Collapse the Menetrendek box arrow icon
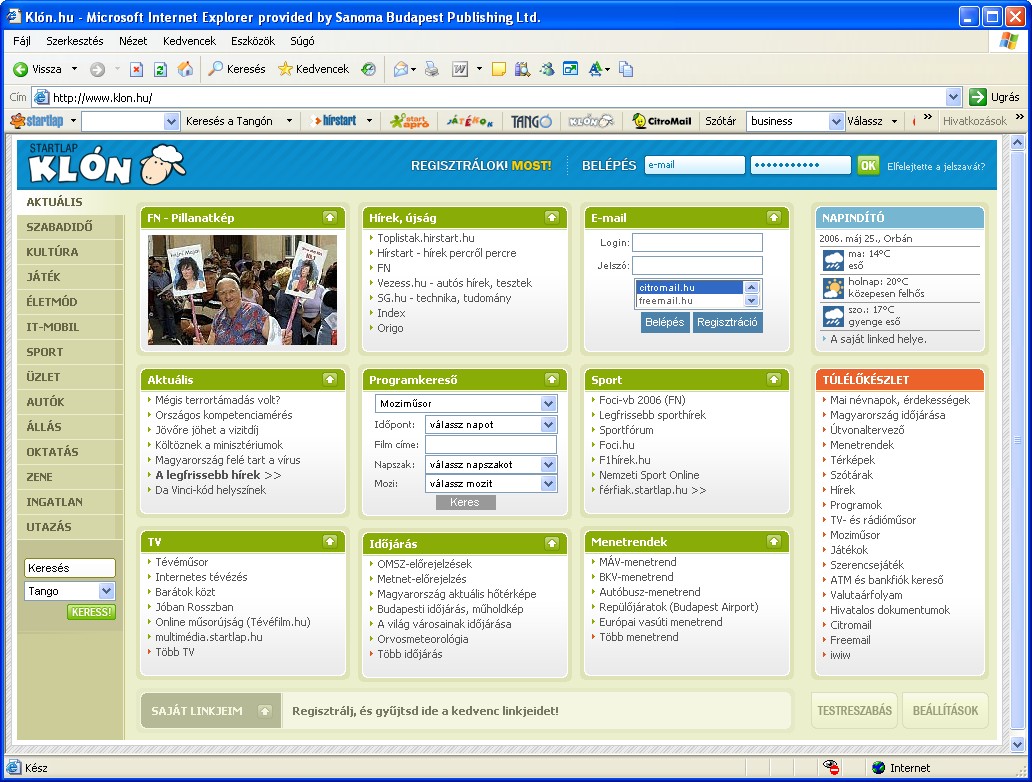 tap(773, 541)
